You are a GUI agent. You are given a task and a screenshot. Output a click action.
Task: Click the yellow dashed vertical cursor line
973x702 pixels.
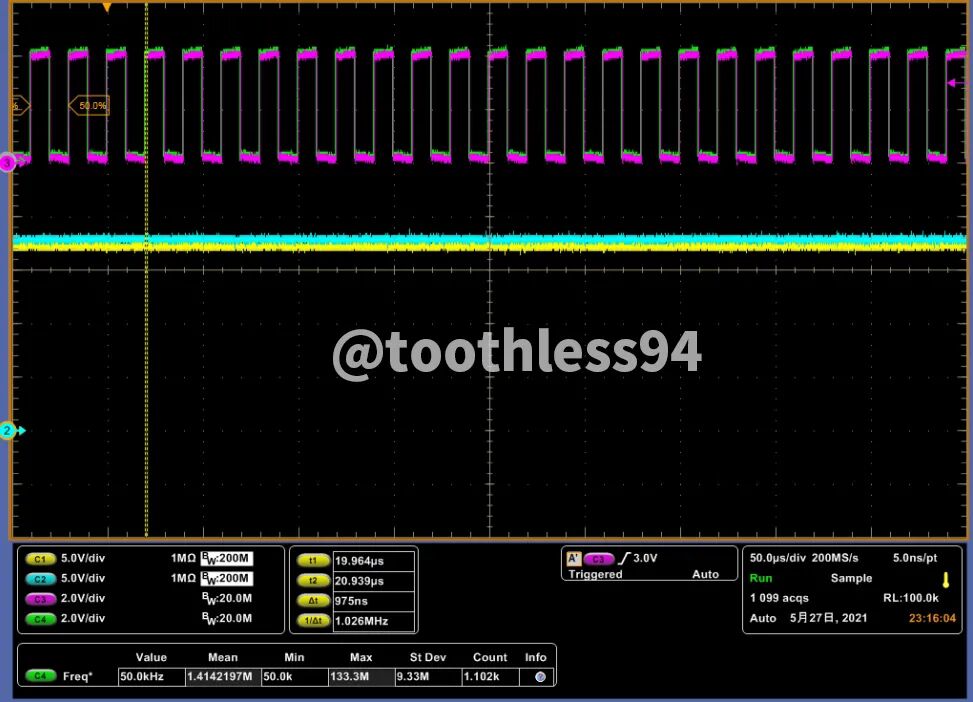(146, 270)
